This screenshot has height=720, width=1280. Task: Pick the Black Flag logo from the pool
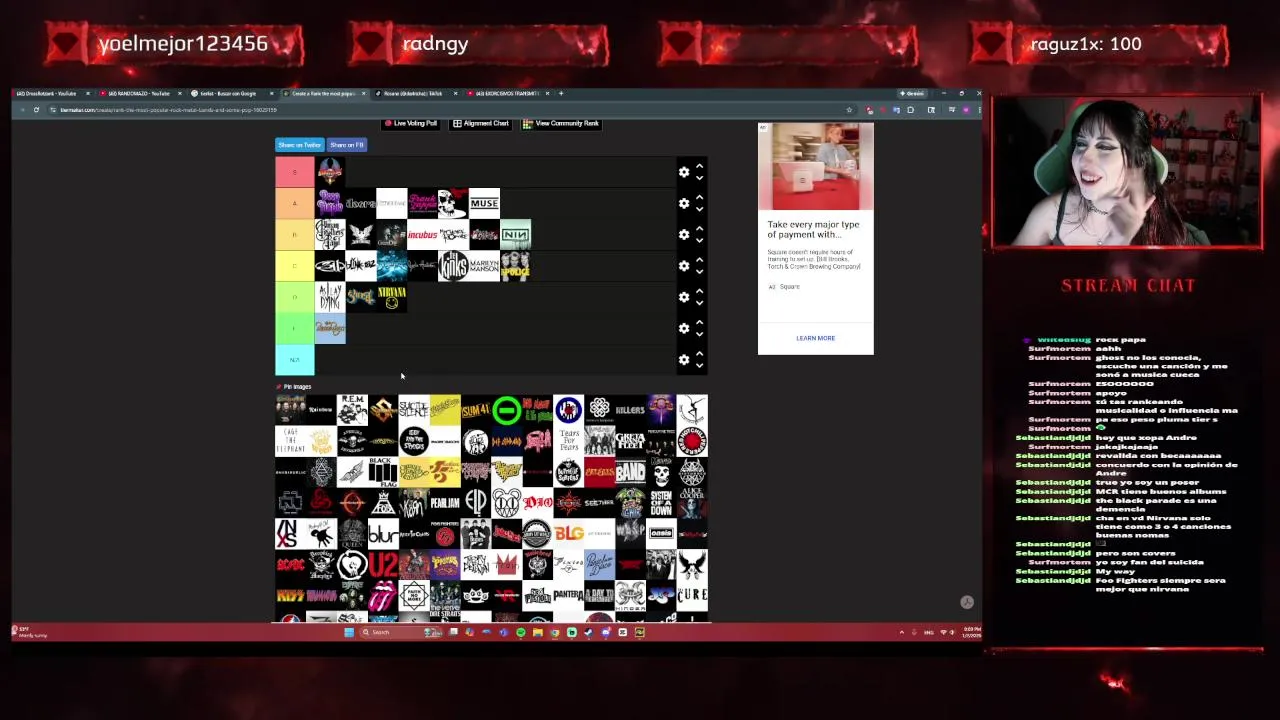pyautogui.click(x=383, y=472)
